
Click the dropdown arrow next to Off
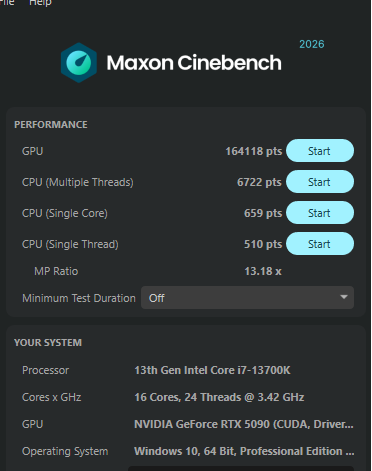point(344,297)
